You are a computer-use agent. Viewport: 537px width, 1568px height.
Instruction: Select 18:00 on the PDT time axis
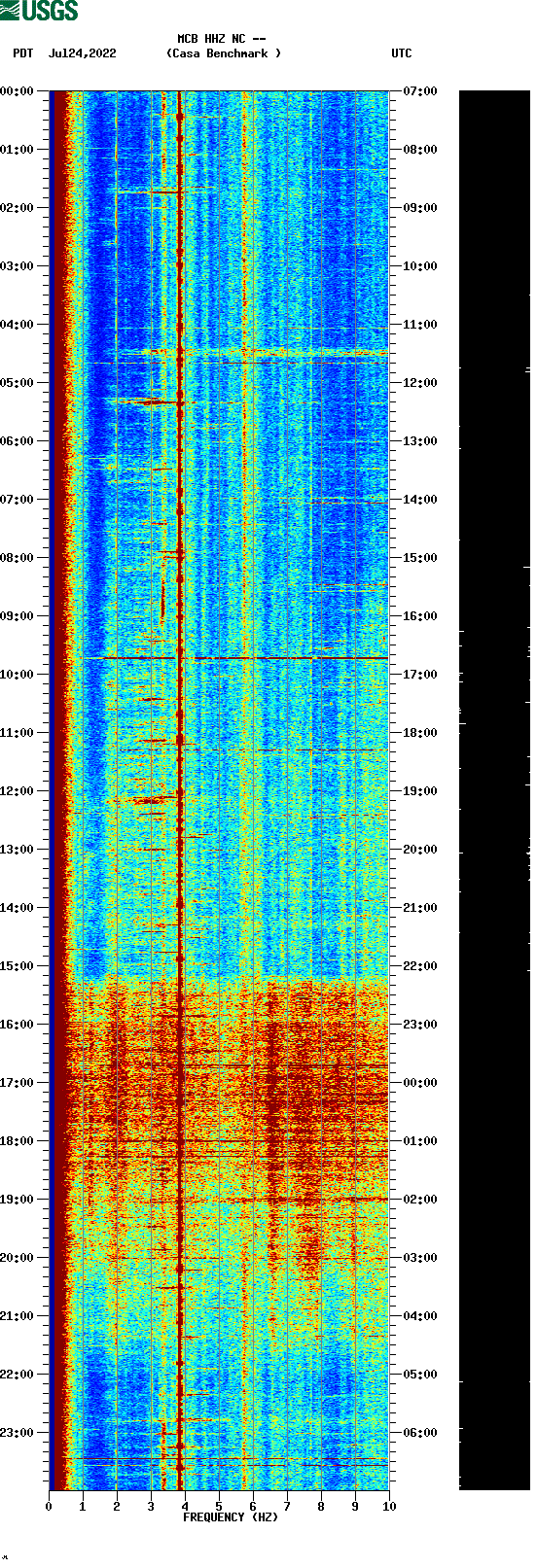coord(18,1141)
